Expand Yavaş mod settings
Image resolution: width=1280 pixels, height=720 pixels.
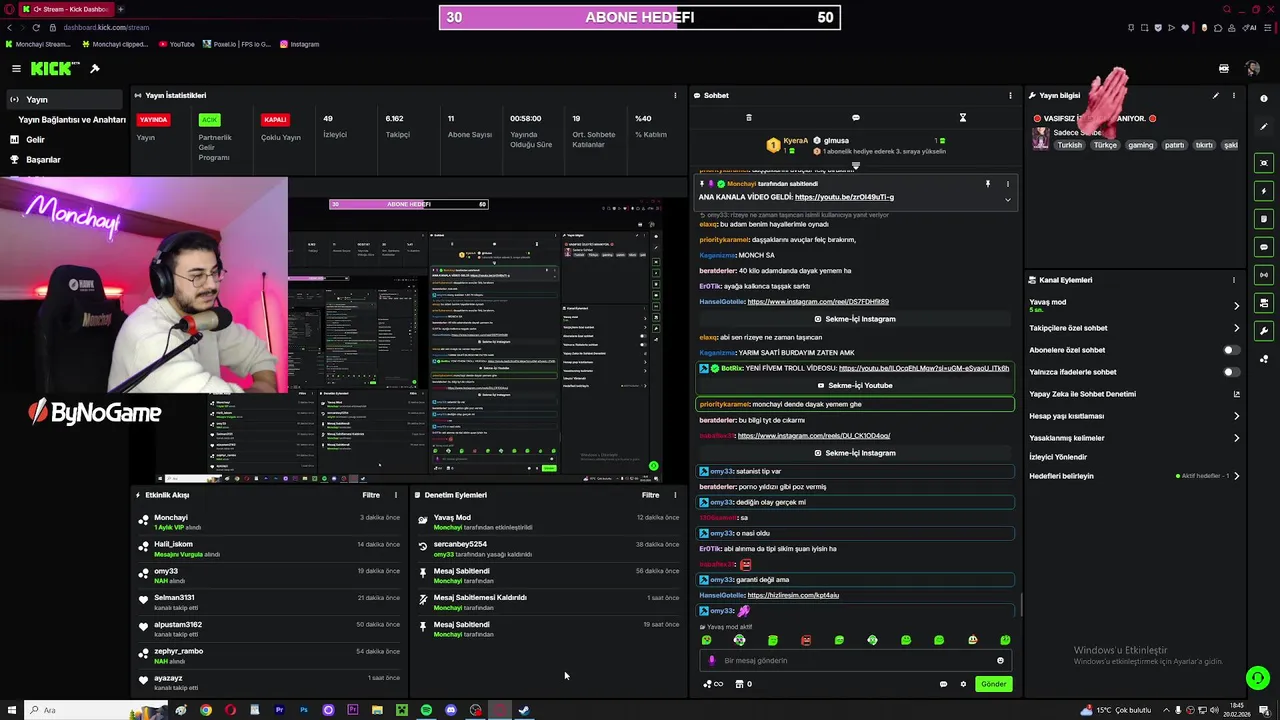(x=1236, y=306)
